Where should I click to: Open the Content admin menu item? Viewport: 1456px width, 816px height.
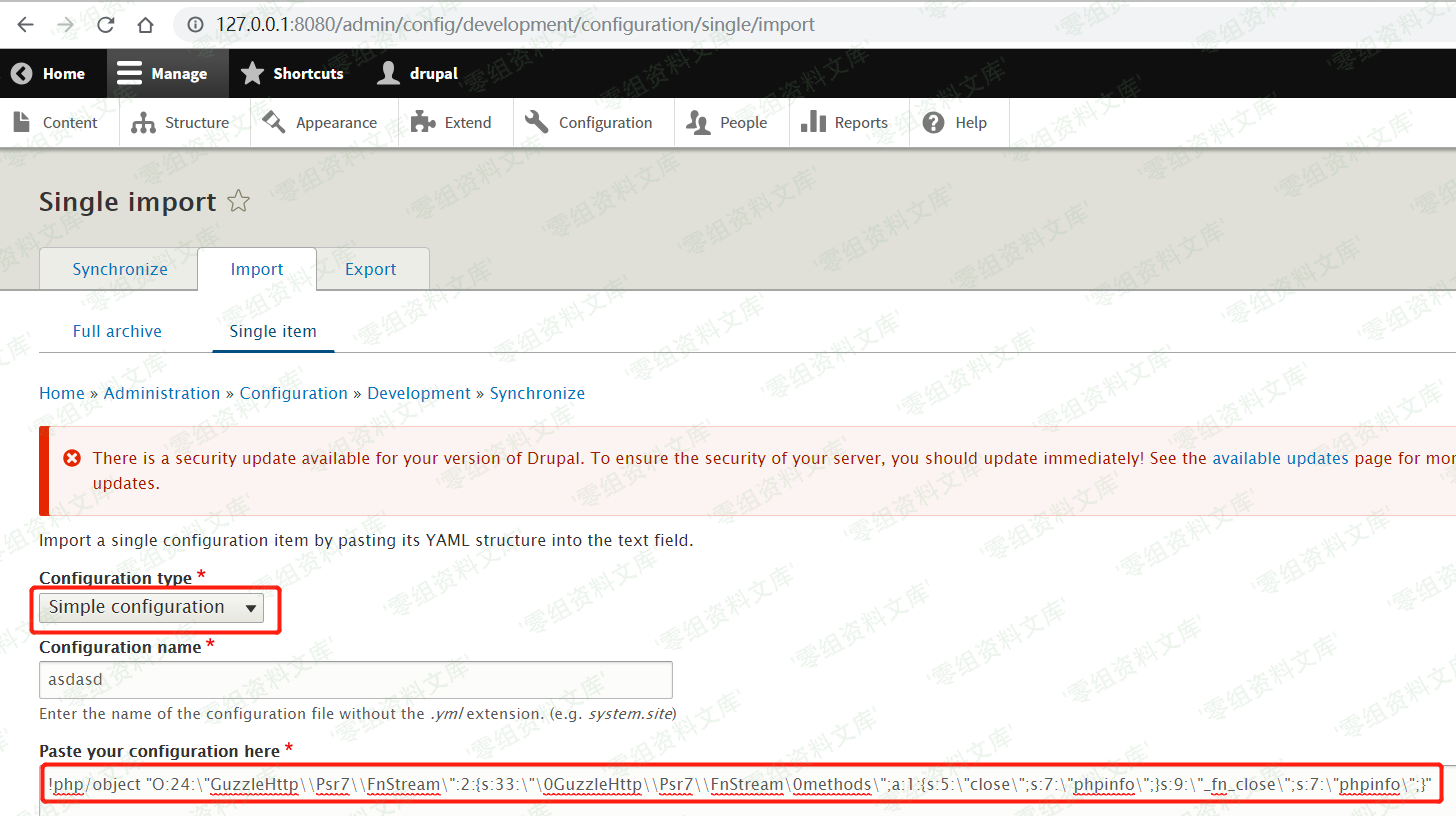[56, 123]
